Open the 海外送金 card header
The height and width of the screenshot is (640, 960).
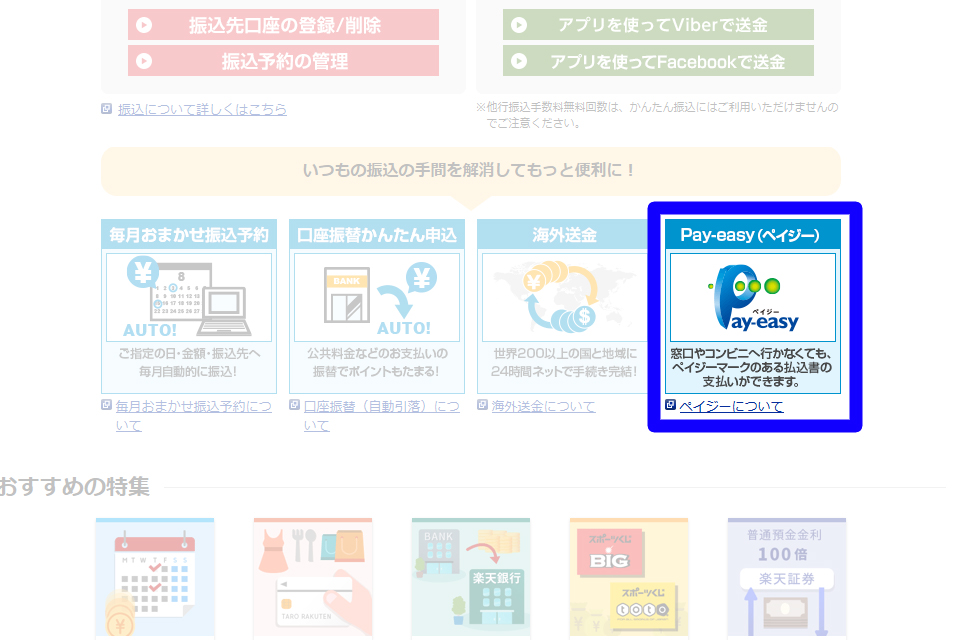[x=564, y=235]
